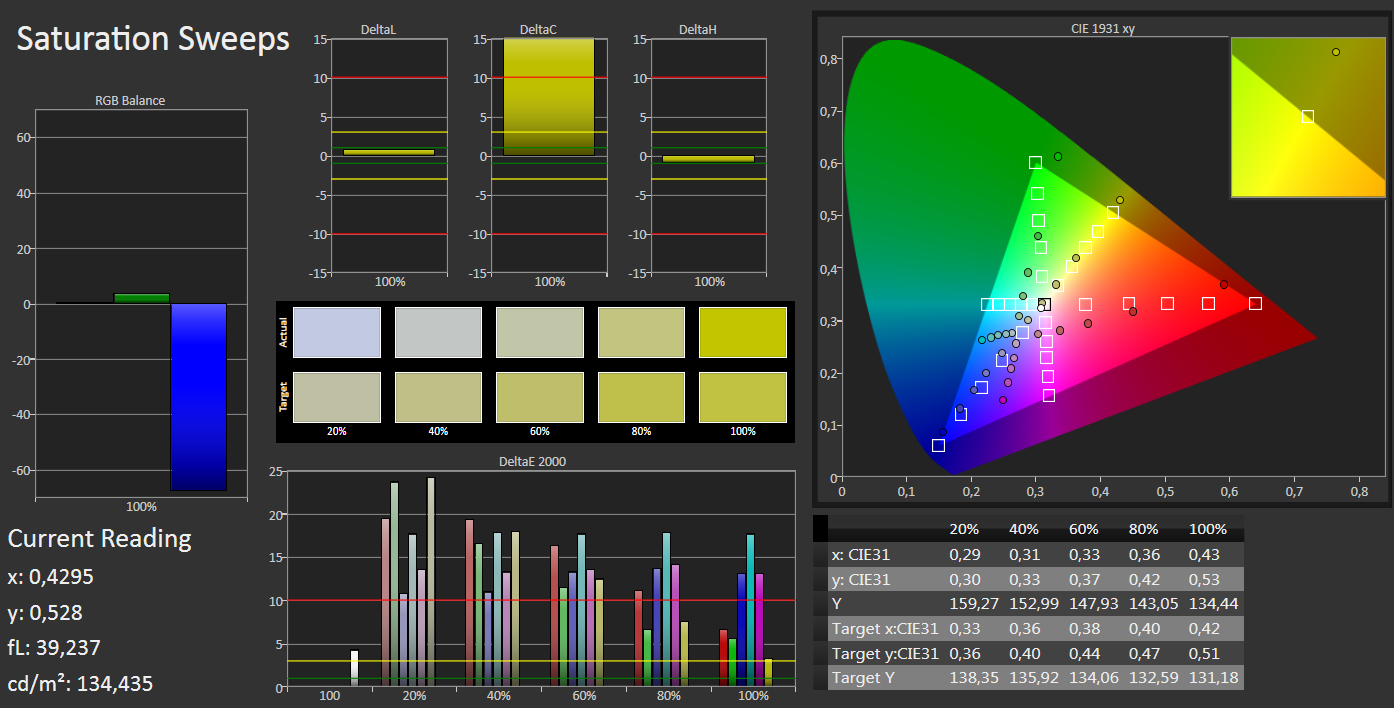Click the 60% Target color swatch

(x=540, y=397)
